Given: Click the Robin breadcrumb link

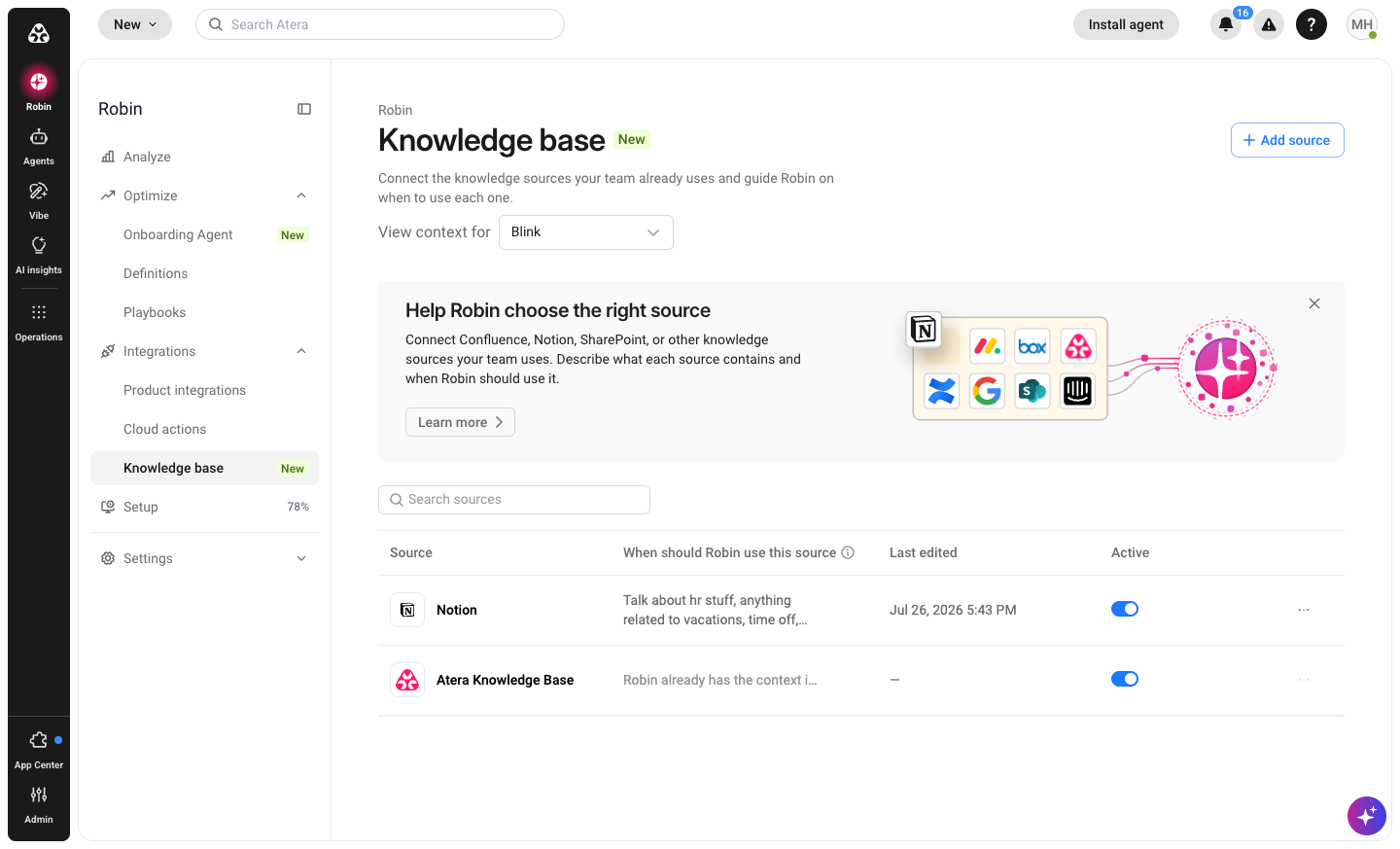Looking at the screenshot, I should coord(395,110).
